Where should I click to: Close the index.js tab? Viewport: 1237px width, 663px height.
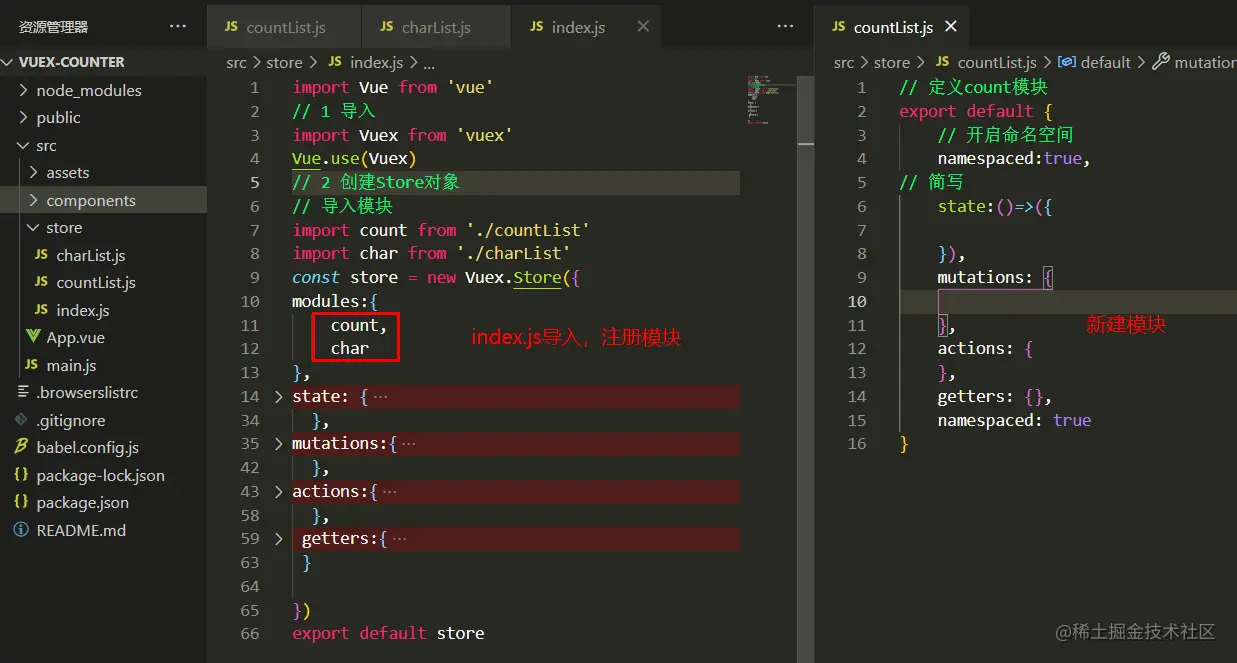pos(643,27)
